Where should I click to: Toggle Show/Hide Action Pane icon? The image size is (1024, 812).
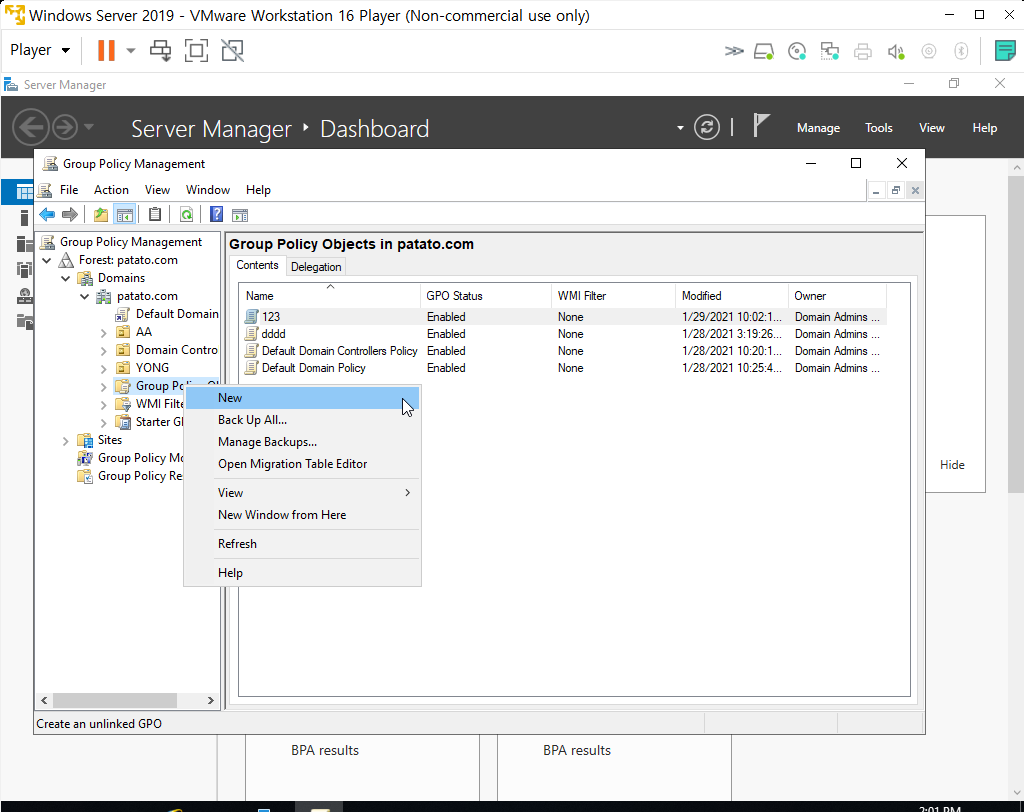coord(240,214)
